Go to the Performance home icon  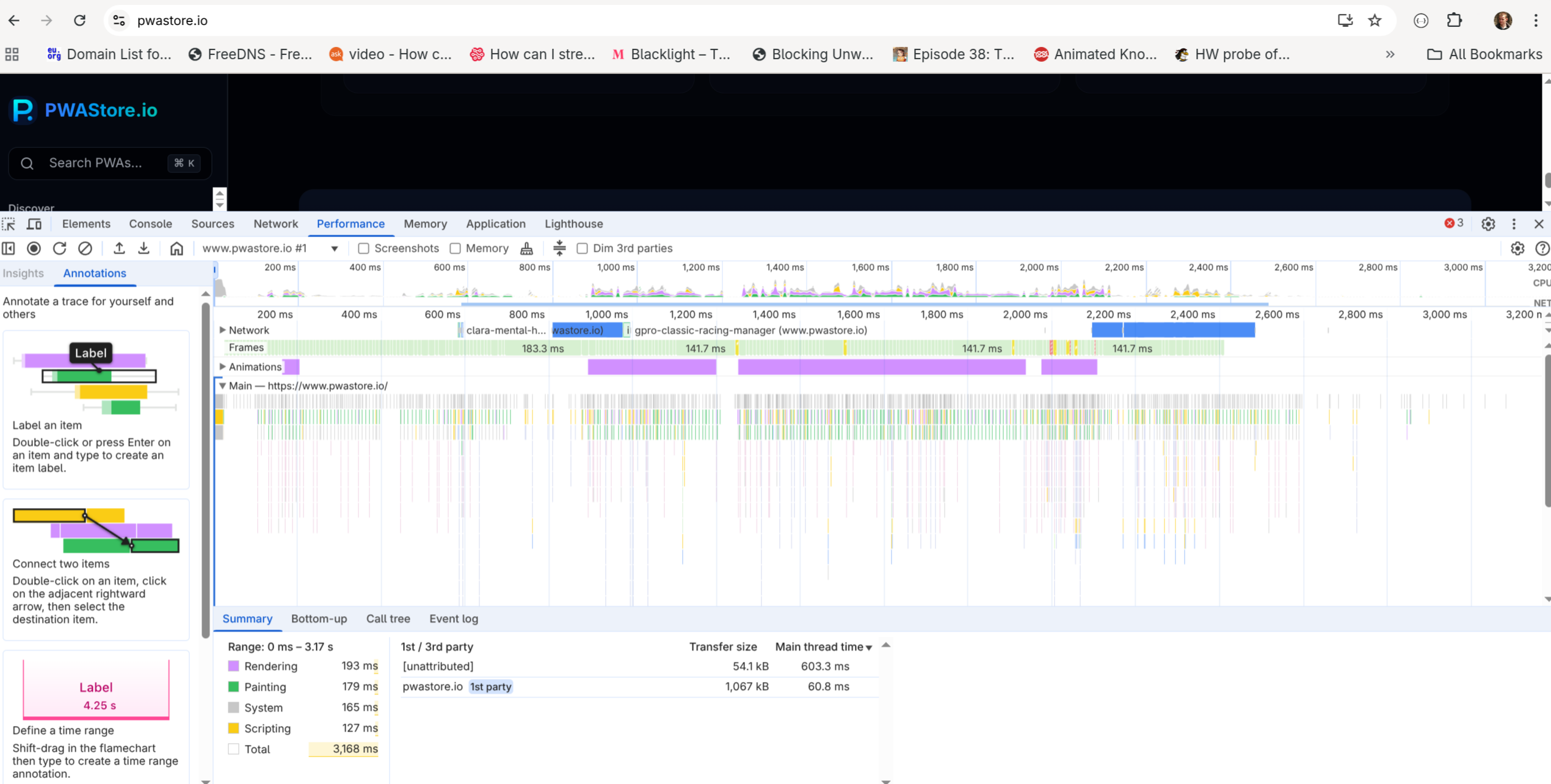pyautogui.click(x=176, y=248)
